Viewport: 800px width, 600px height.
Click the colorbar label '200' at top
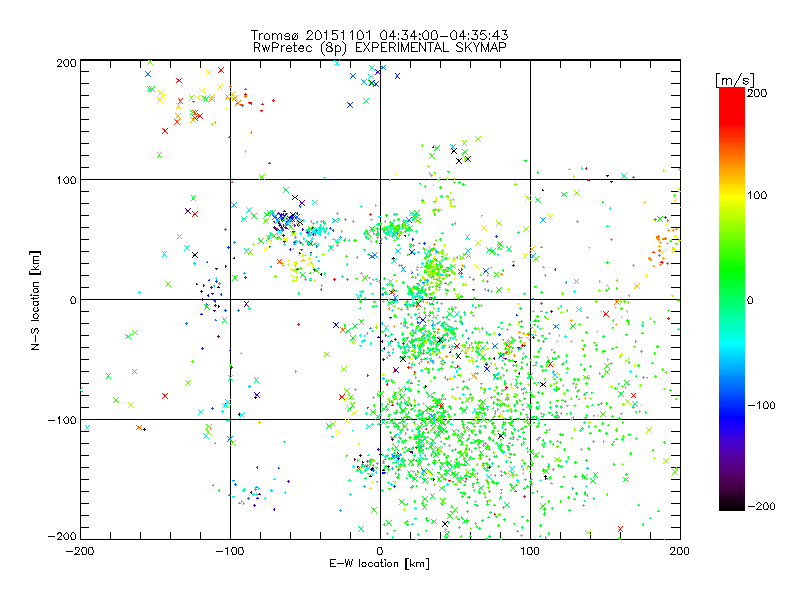757,93
